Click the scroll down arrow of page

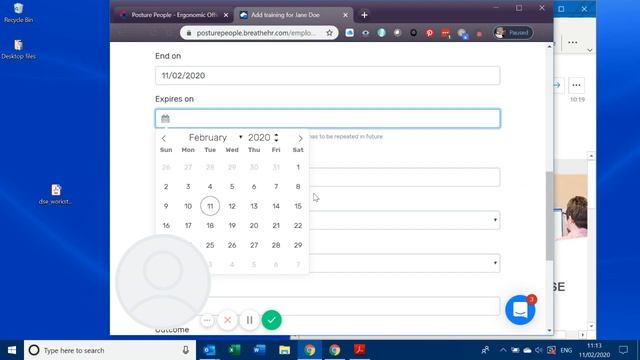click(549, 331)
